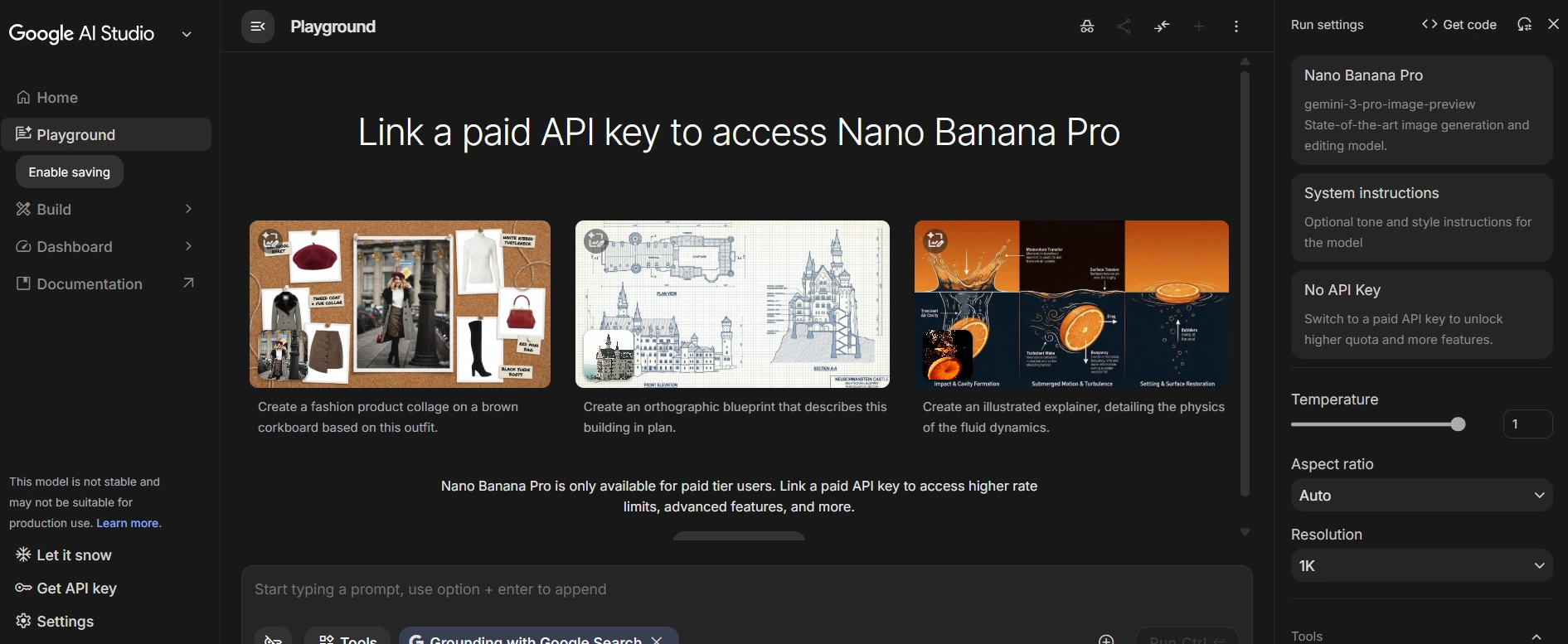Viewport: 1568px width, 644px height.
Task: Click the snowflake icon
Action: click(x=23, y=554)
